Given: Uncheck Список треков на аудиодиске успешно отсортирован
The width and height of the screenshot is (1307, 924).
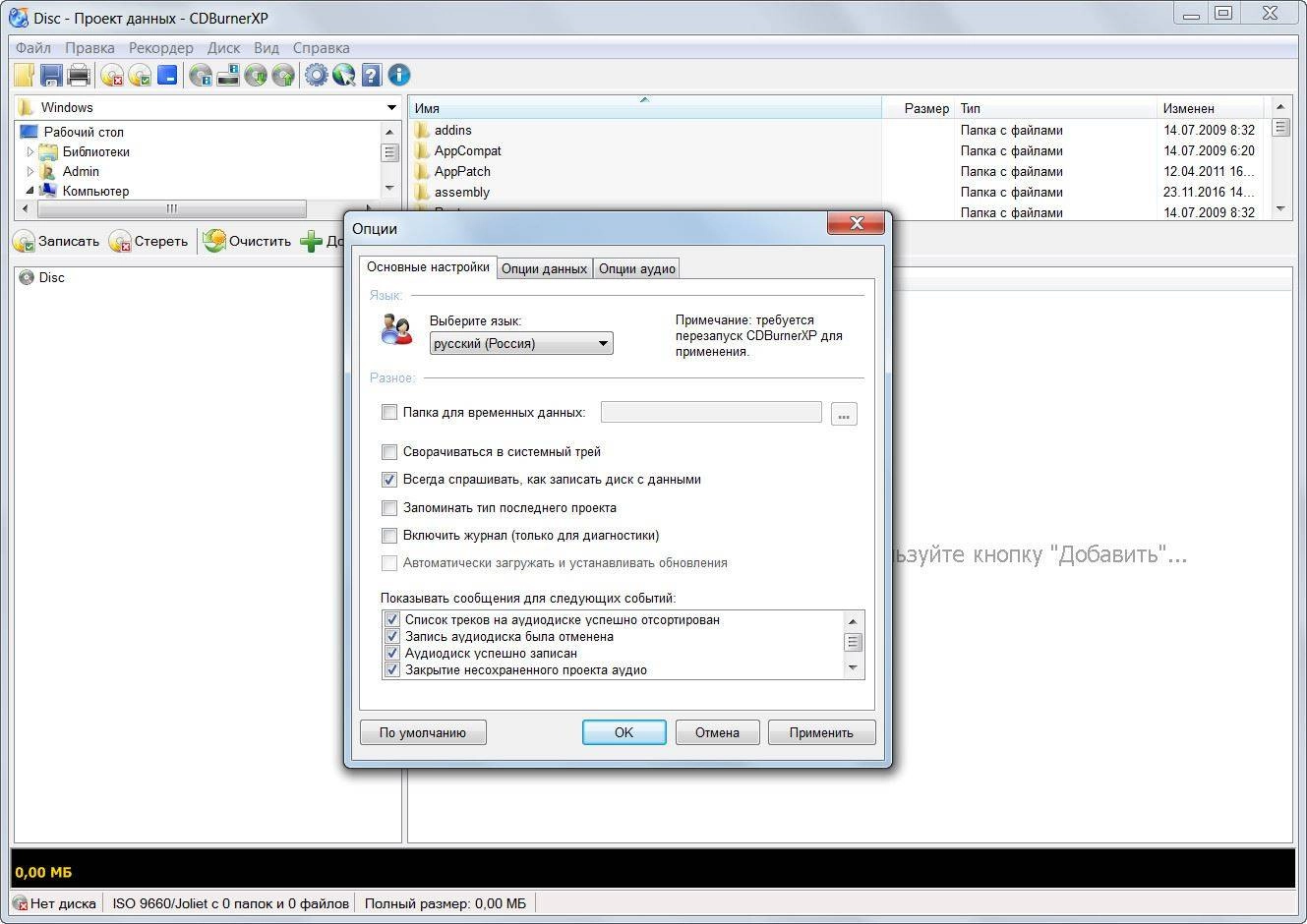Looking at the screenshot, I should 392,619.
